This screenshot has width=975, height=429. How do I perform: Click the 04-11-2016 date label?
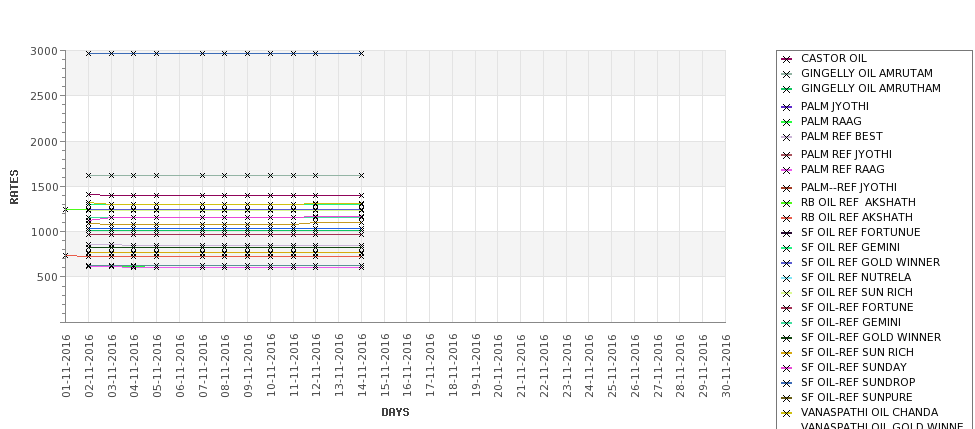[134, 366]
